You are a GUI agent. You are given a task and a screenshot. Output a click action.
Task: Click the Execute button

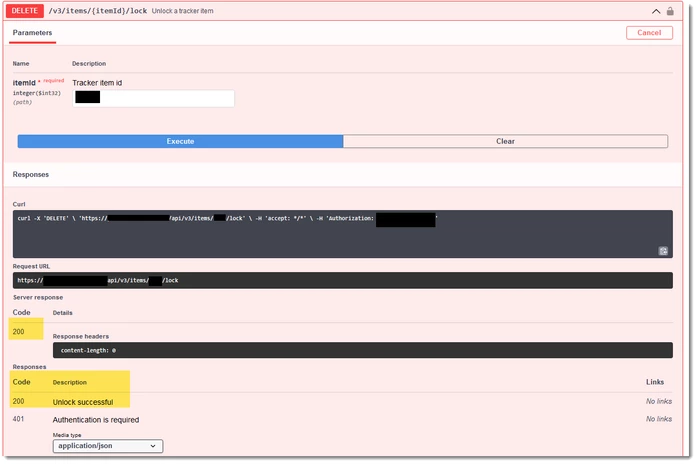tap(180, 141)
